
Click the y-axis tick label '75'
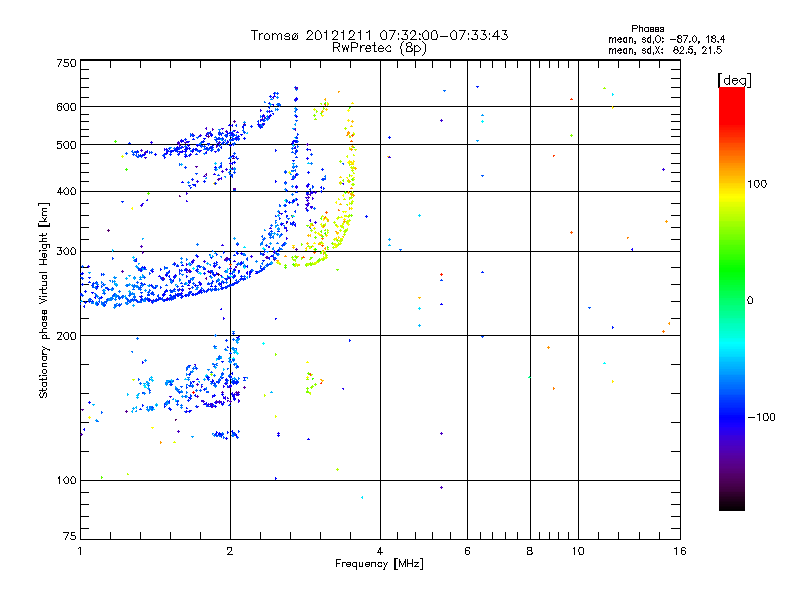[70, 536]
